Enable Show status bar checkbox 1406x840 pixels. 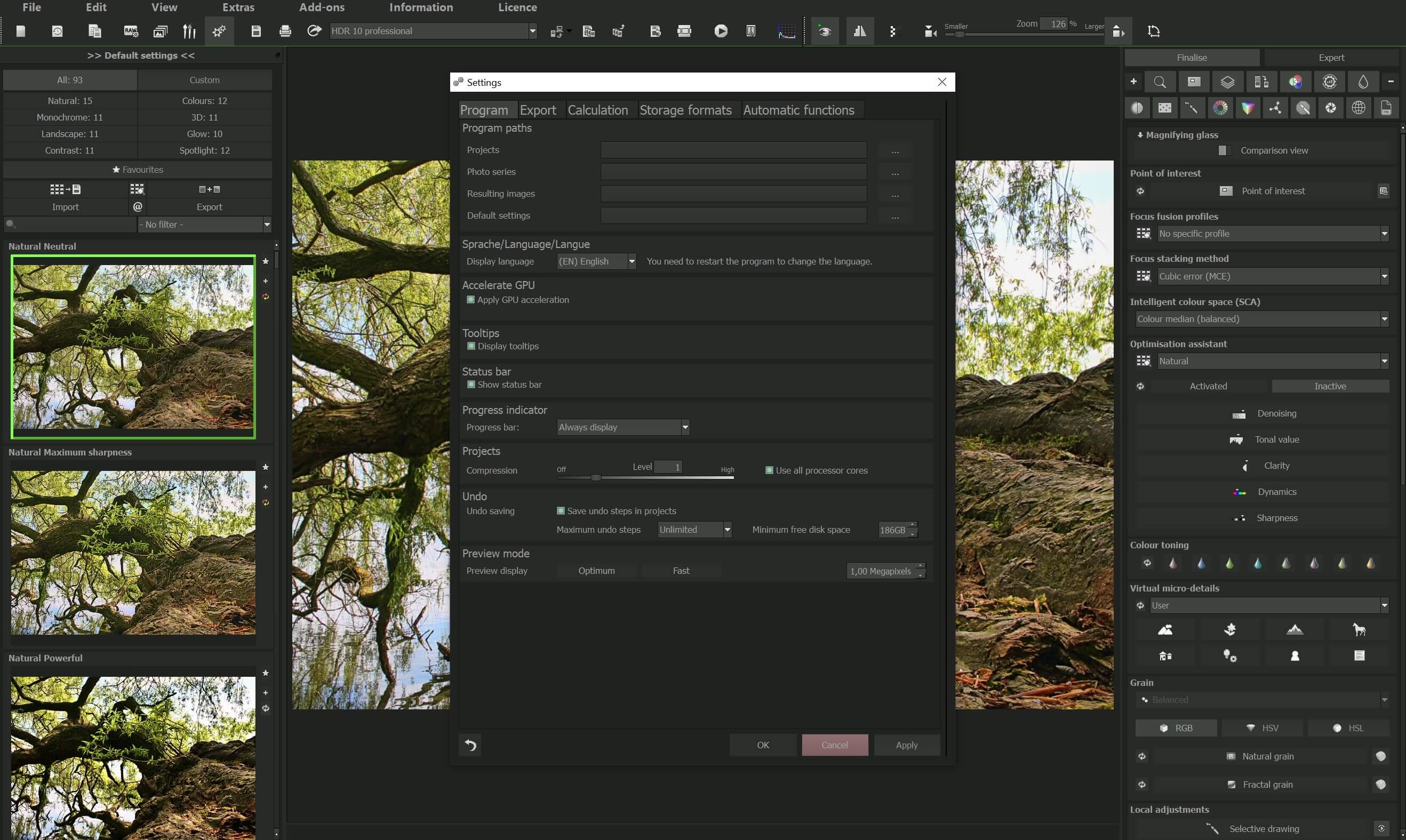471,385
